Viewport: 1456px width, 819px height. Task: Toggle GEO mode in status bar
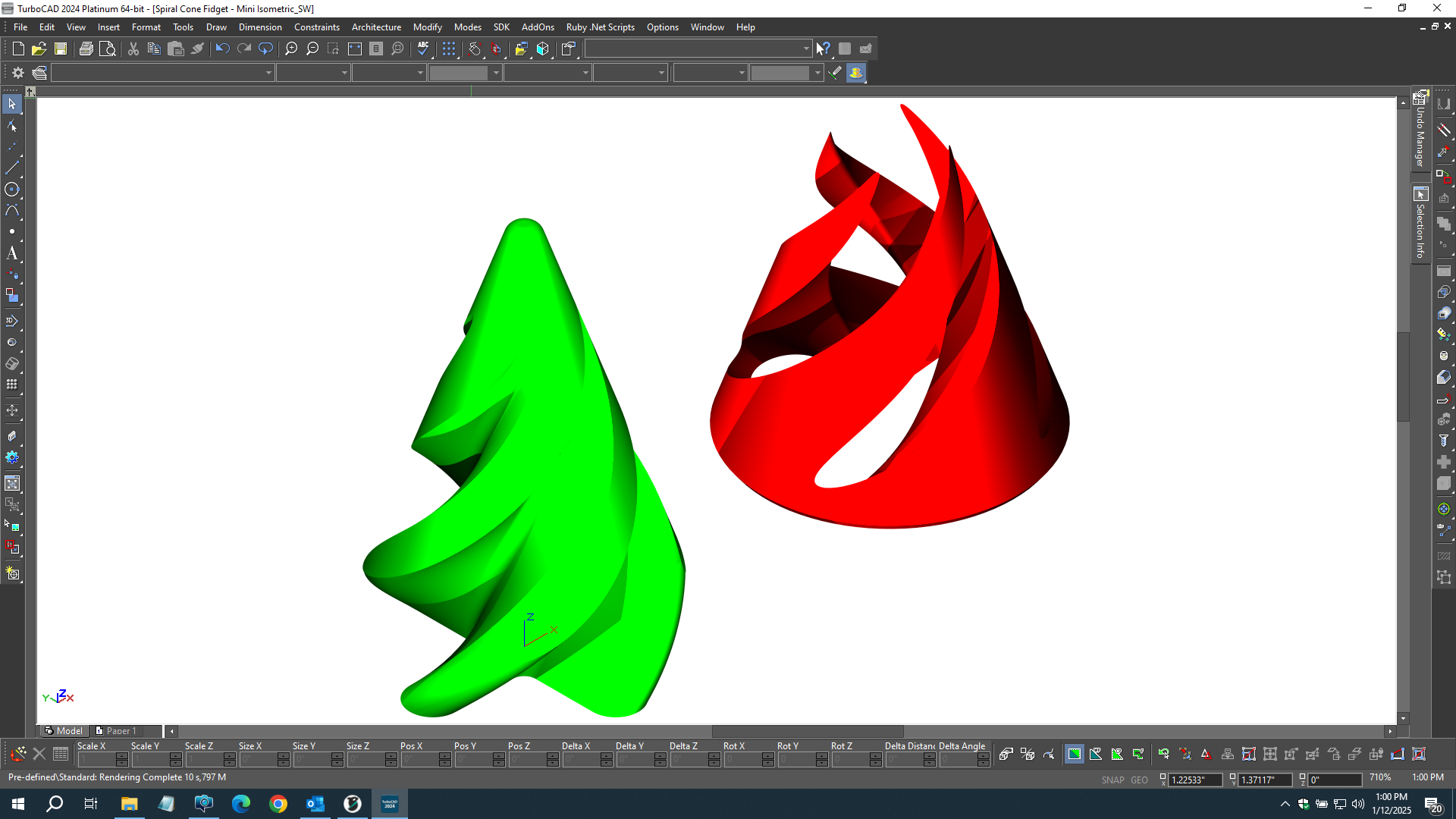[x=1139, y=780]
